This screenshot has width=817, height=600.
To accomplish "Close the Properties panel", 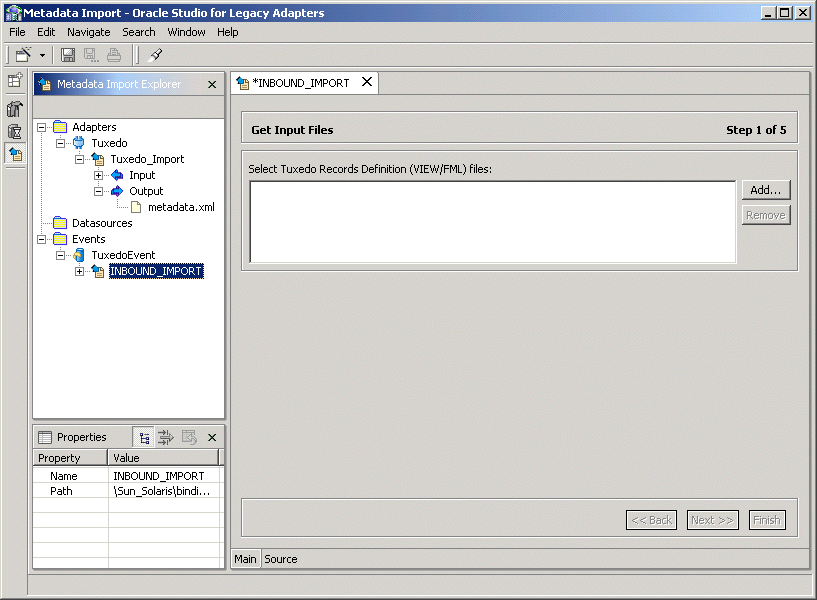I will tap(212, 438).
